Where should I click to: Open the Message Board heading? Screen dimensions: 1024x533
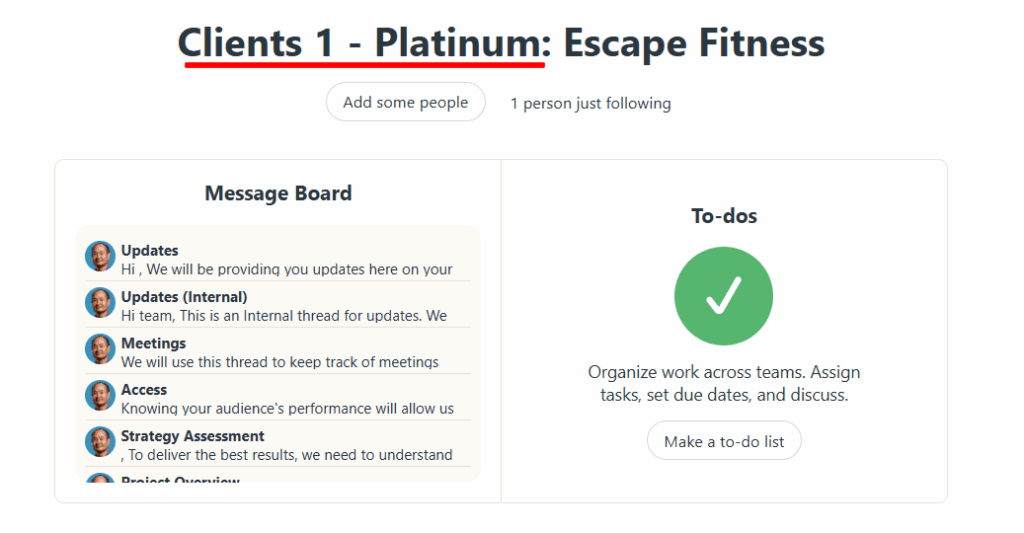coord(278,193)
